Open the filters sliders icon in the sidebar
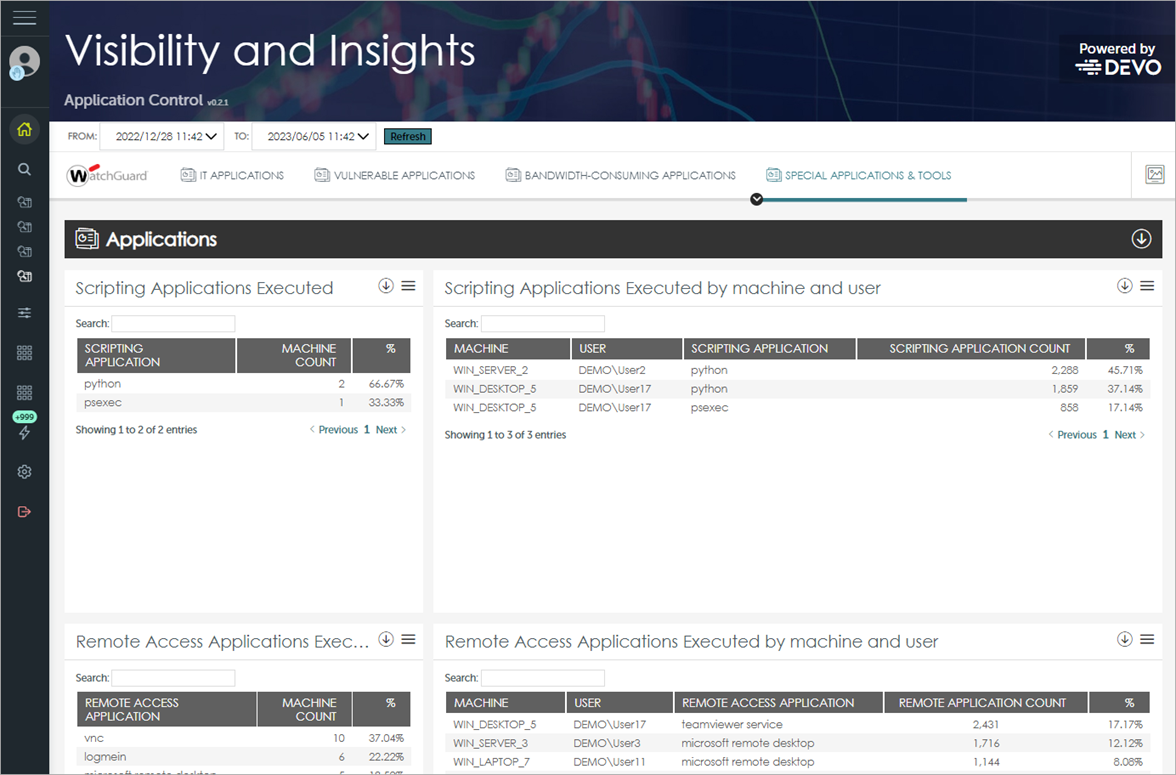The width and height of the screenshot is (1176, 775). tap(25, 312)
